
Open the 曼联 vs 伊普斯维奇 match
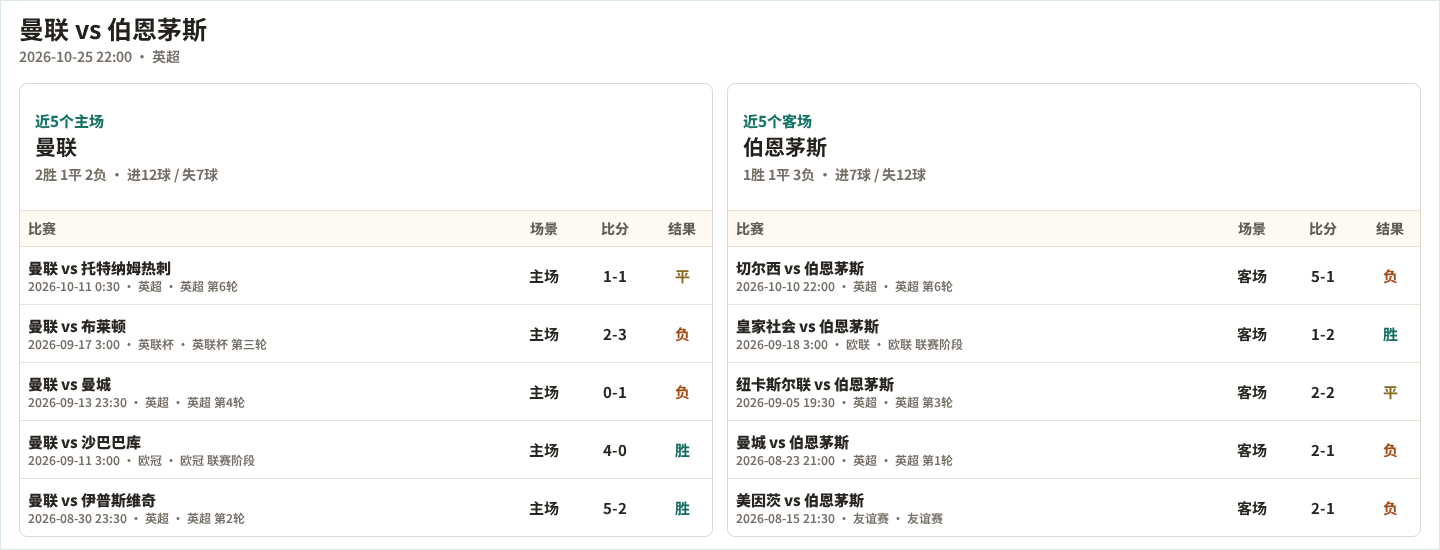[92, 500]
